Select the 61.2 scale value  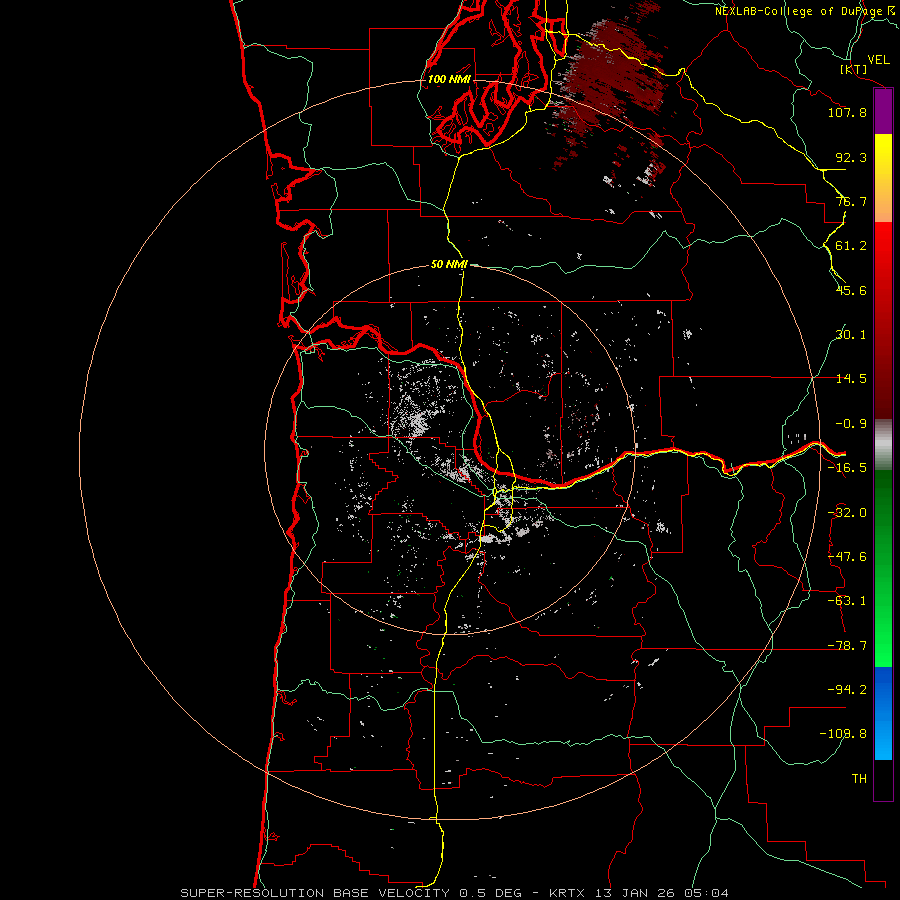(x=851, y=246)
